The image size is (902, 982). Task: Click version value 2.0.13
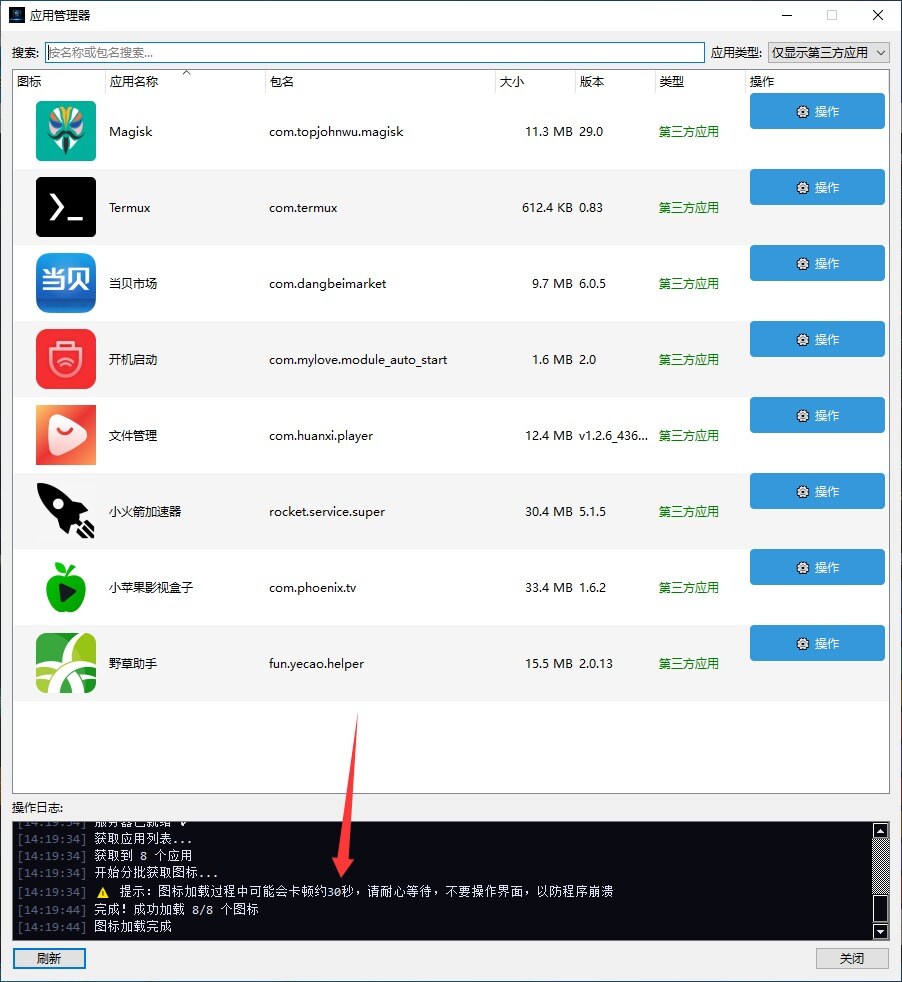coord(596,663)
